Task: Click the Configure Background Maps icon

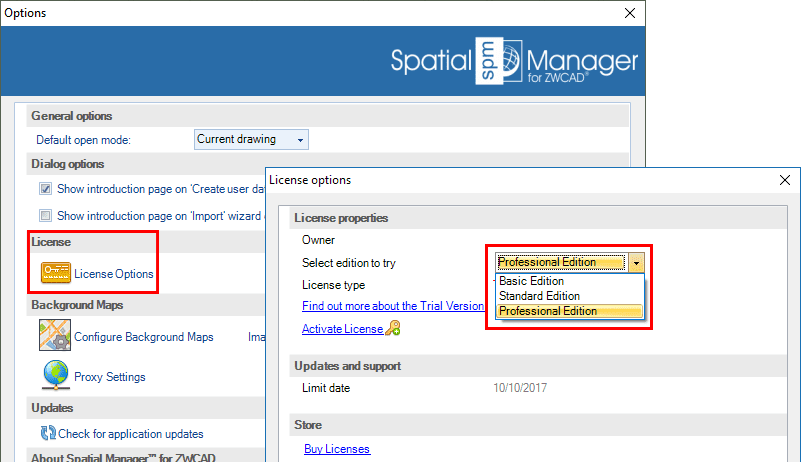Action: (x=54, y=336)
